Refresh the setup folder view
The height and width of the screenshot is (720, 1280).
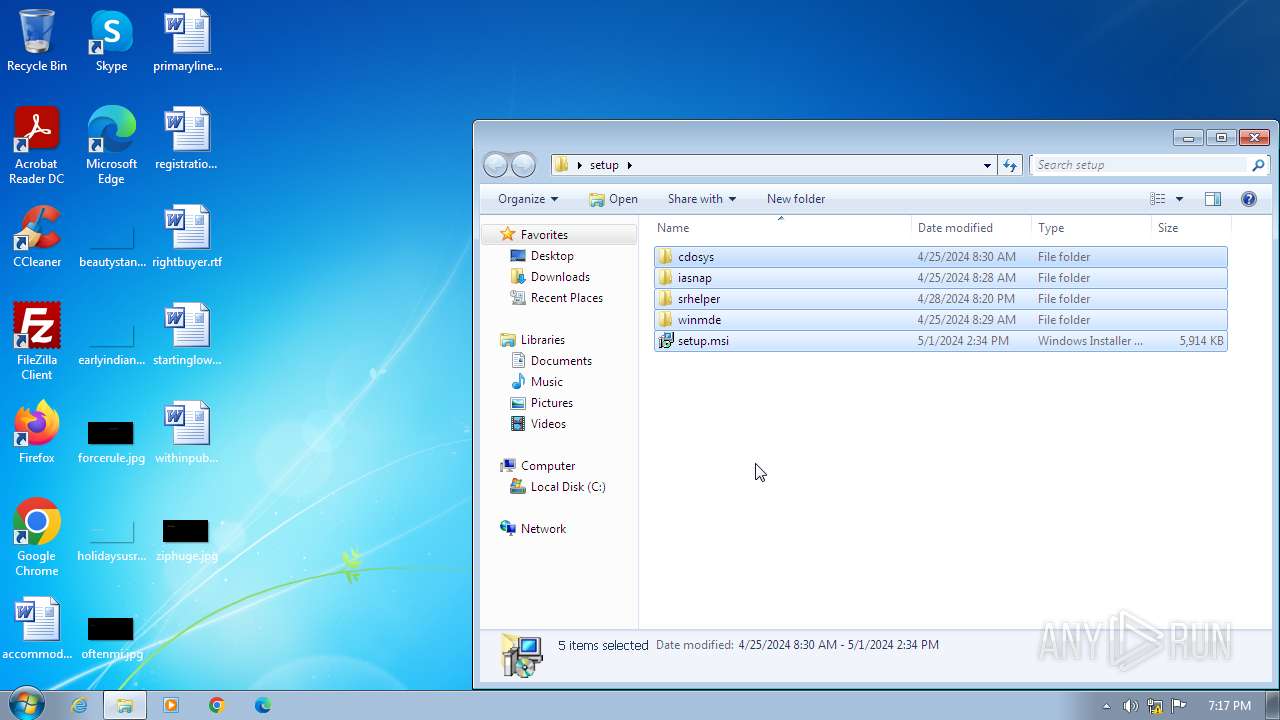point(1010,165)
